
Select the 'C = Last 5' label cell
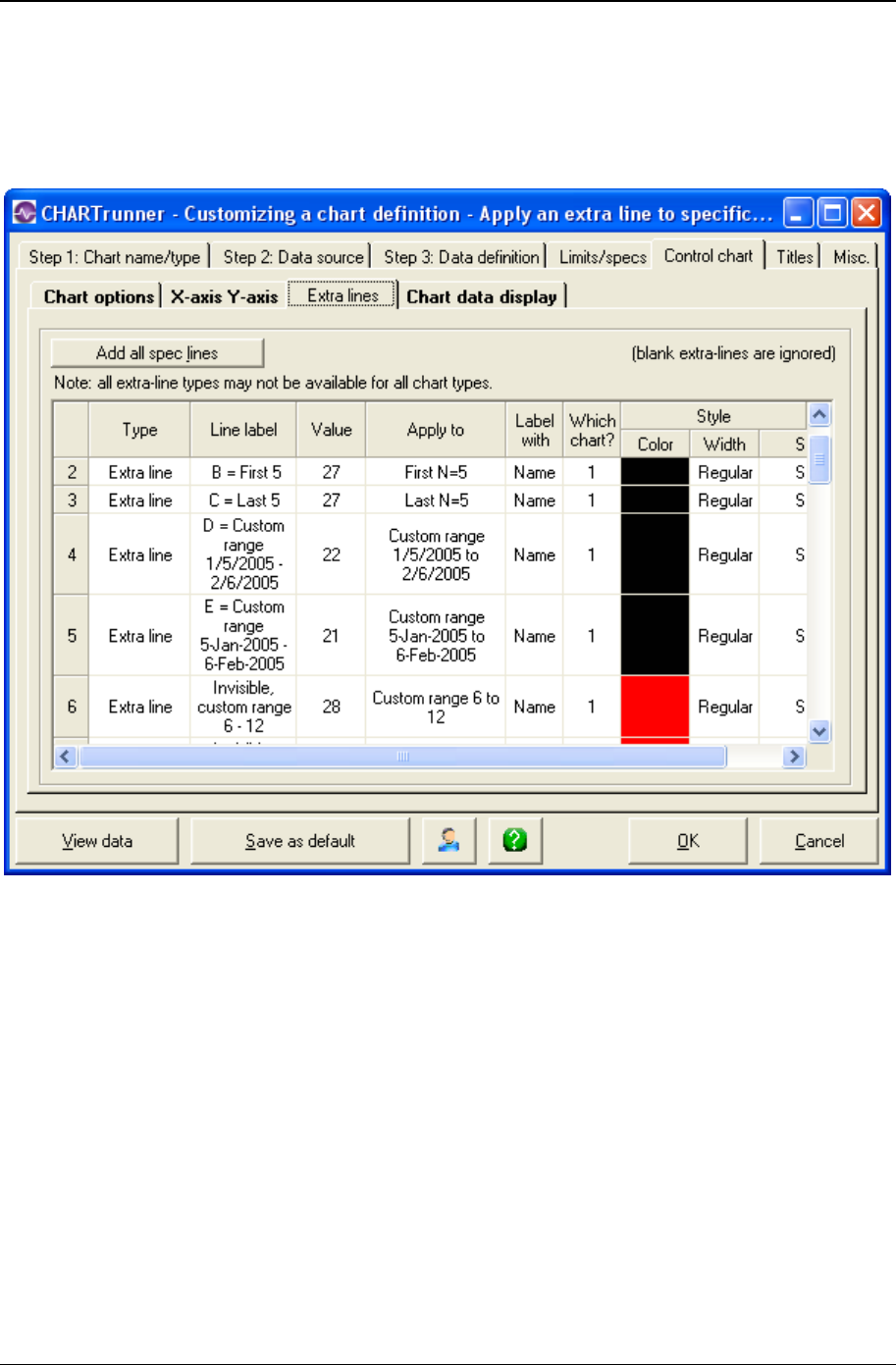pos(243,500)
